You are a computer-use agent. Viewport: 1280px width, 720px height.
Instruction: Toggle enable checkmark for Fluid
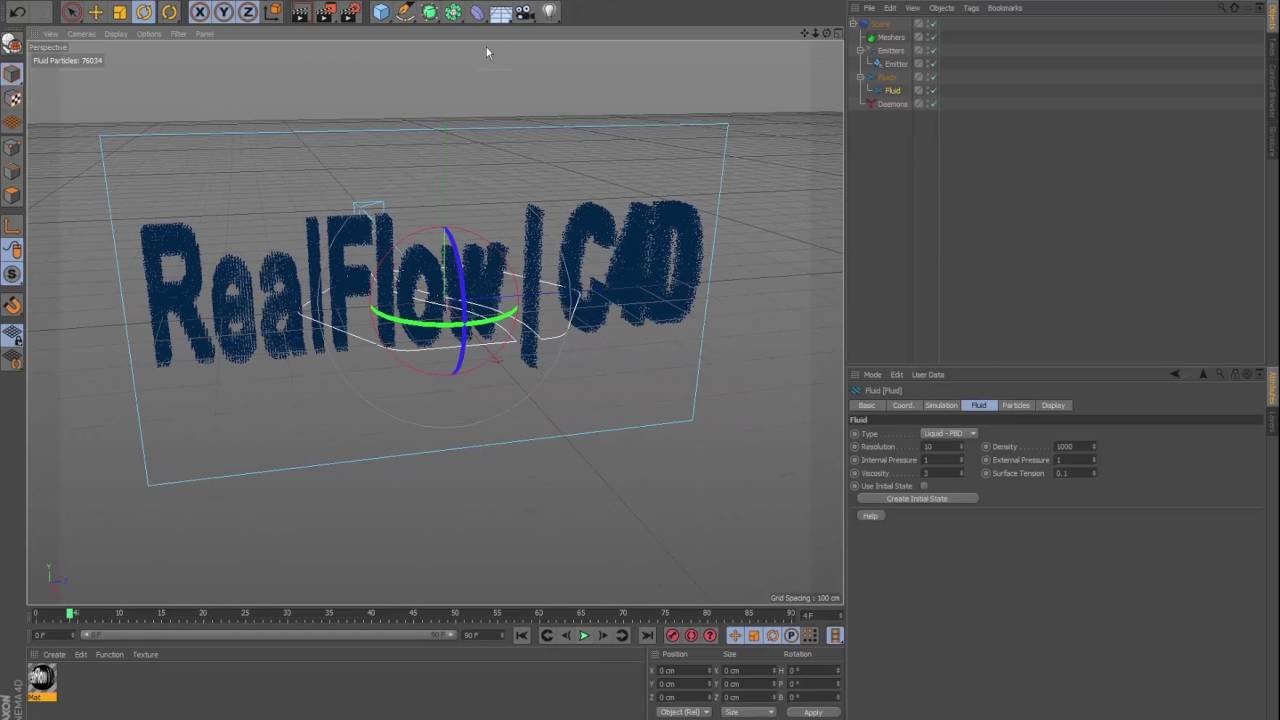pyautogui.click(x=932, y=91)
